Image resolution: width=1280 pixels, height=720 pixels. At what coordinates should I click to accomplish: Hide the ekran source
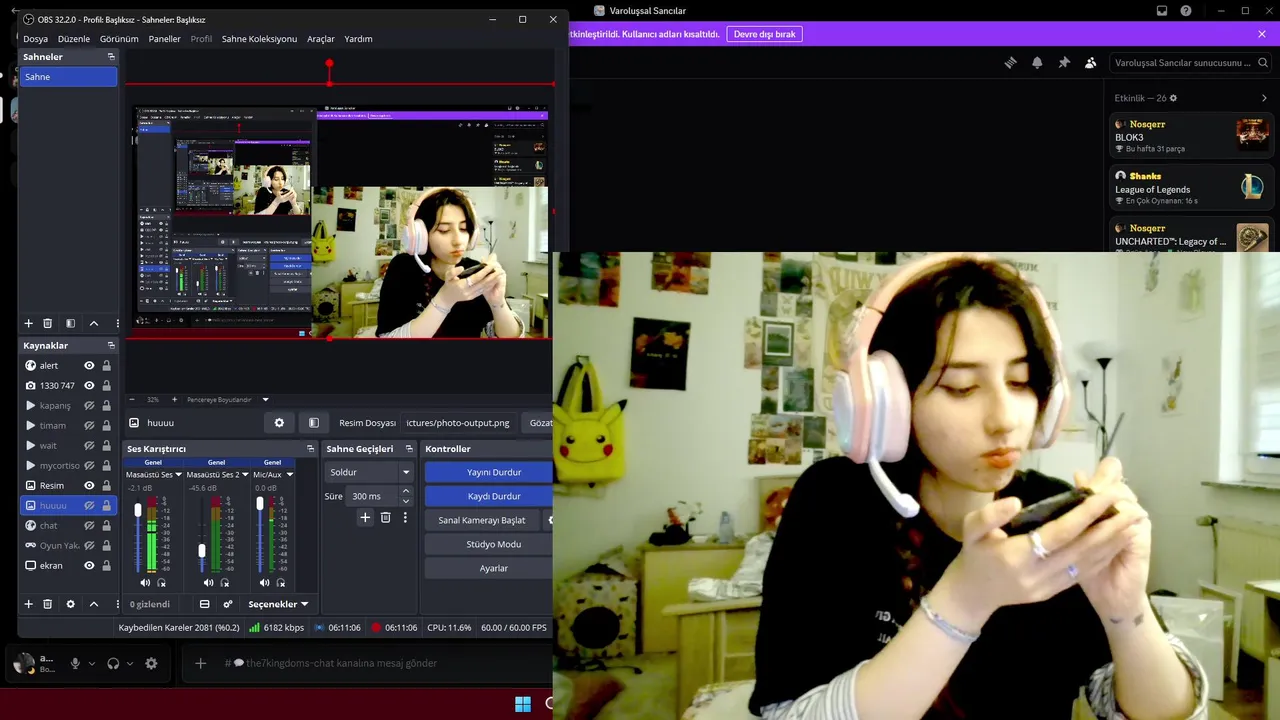[89, 566]
